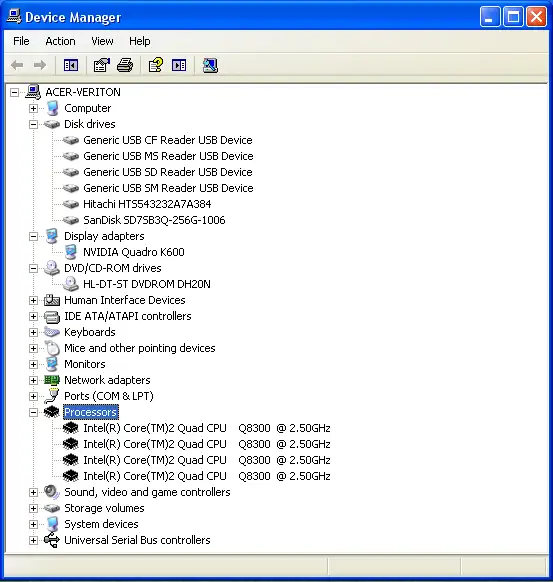Click the HL-DT-ST DVDROM drive disc icon
Screen dimensions: 553x582
(x=71, y=284)
